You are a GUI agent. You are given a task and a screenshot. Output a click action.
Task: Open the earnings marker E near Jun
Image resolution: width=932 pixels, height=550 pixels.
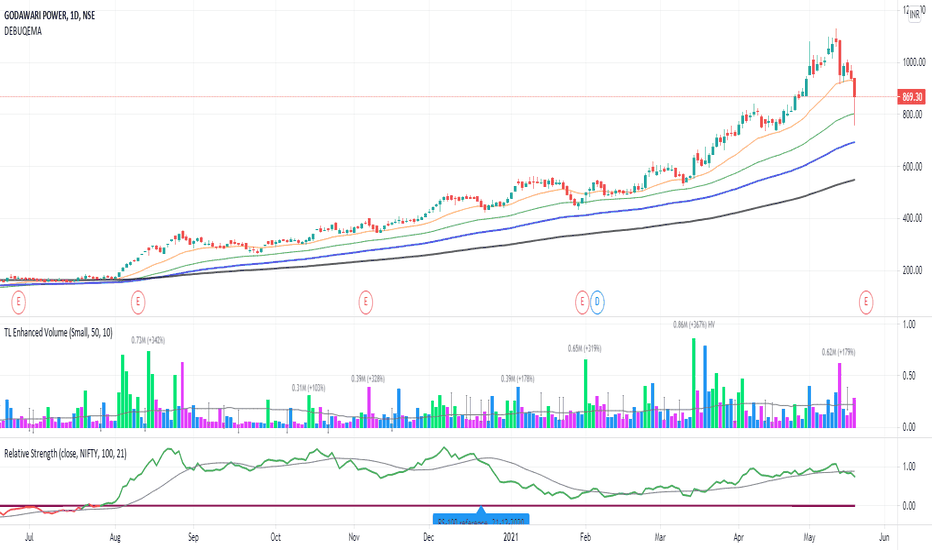pyautogui.click(x=865, y=302)
